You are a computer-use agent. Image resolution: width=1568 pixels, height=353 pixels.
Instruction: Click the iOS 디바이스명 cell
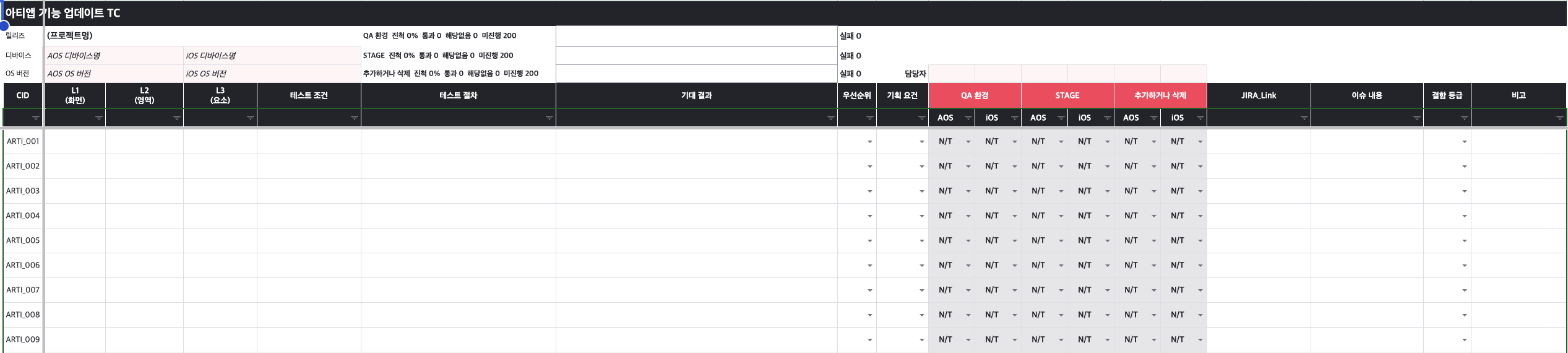point(272,56)
